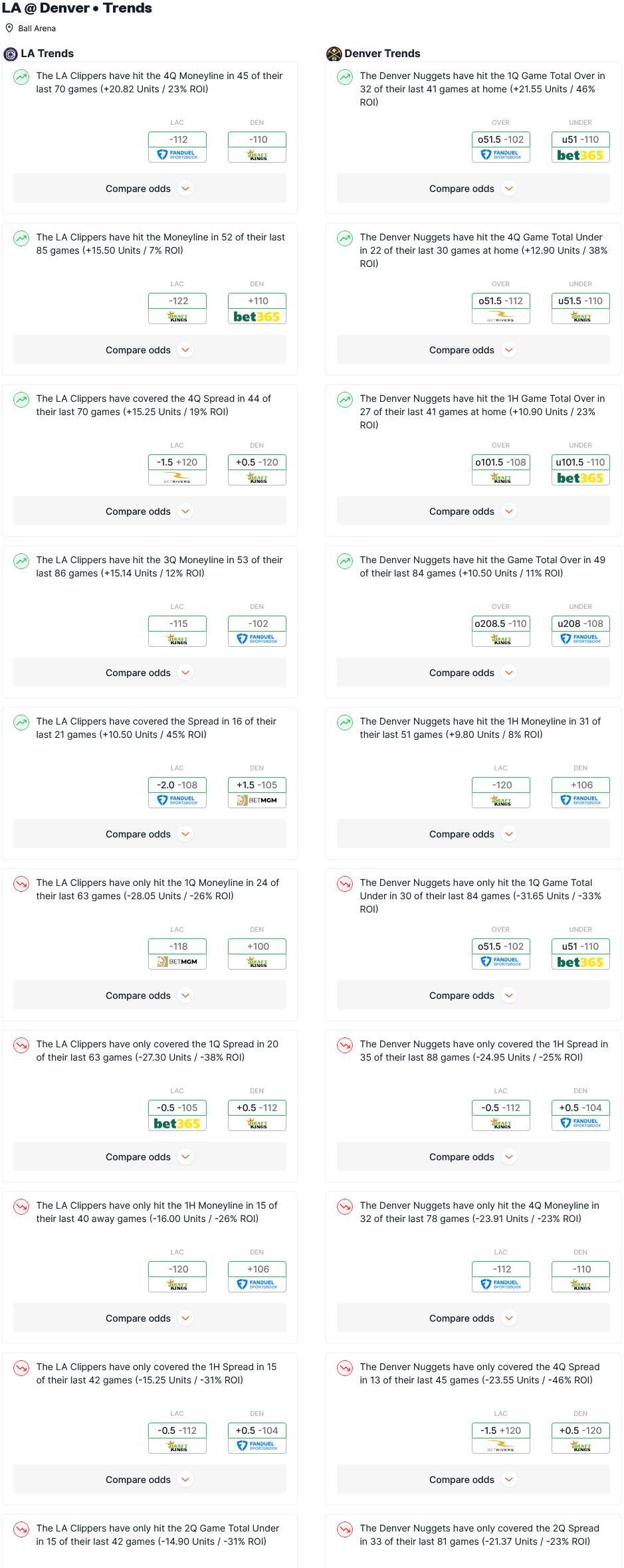624x1568 pixels.
Task: Expand Compare odds for Clippers 4Q Moneyline trend
Action: [150, 189]
